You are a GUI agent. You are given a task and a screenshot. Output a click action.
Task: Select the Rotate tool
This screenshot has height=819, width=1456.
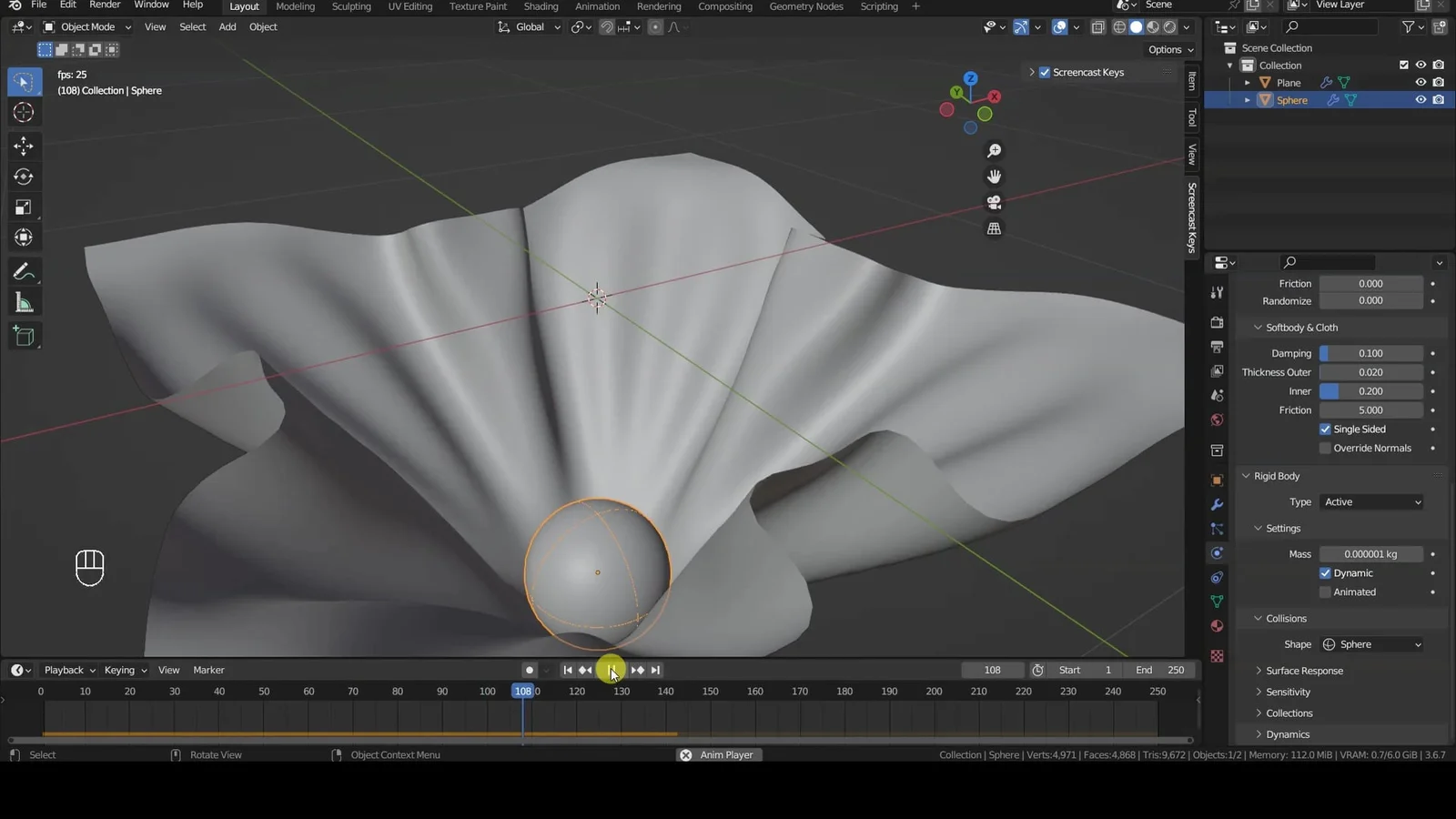[24, 177]
